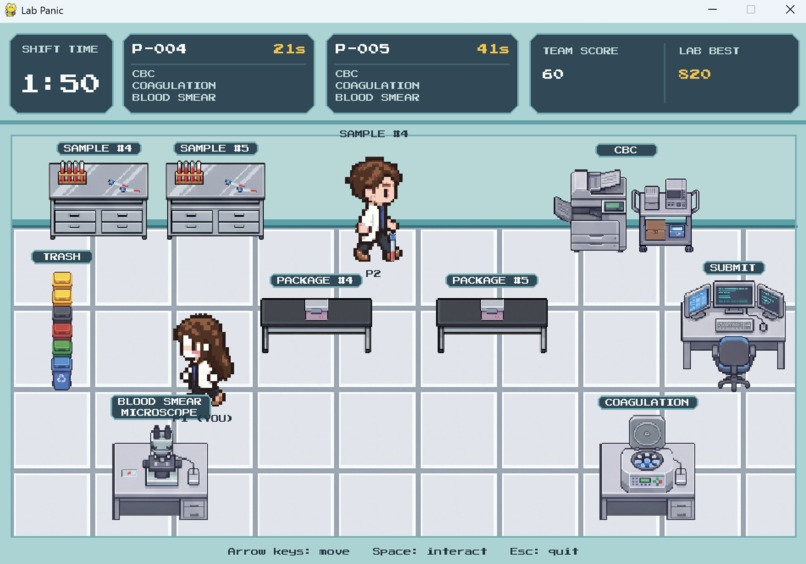
Task: Click the PACKAGE #4 label
Action: [x=315, y=281]
